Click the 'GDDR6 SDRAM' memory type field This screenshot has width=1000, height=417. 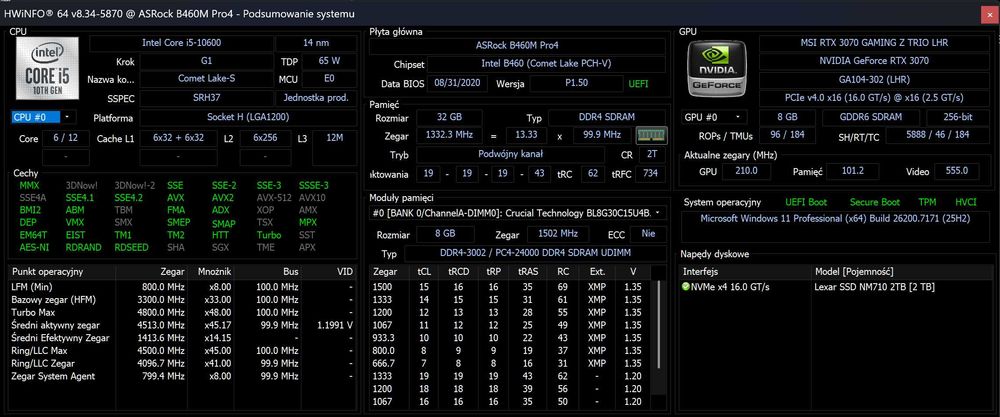click(x=871, y=117)
